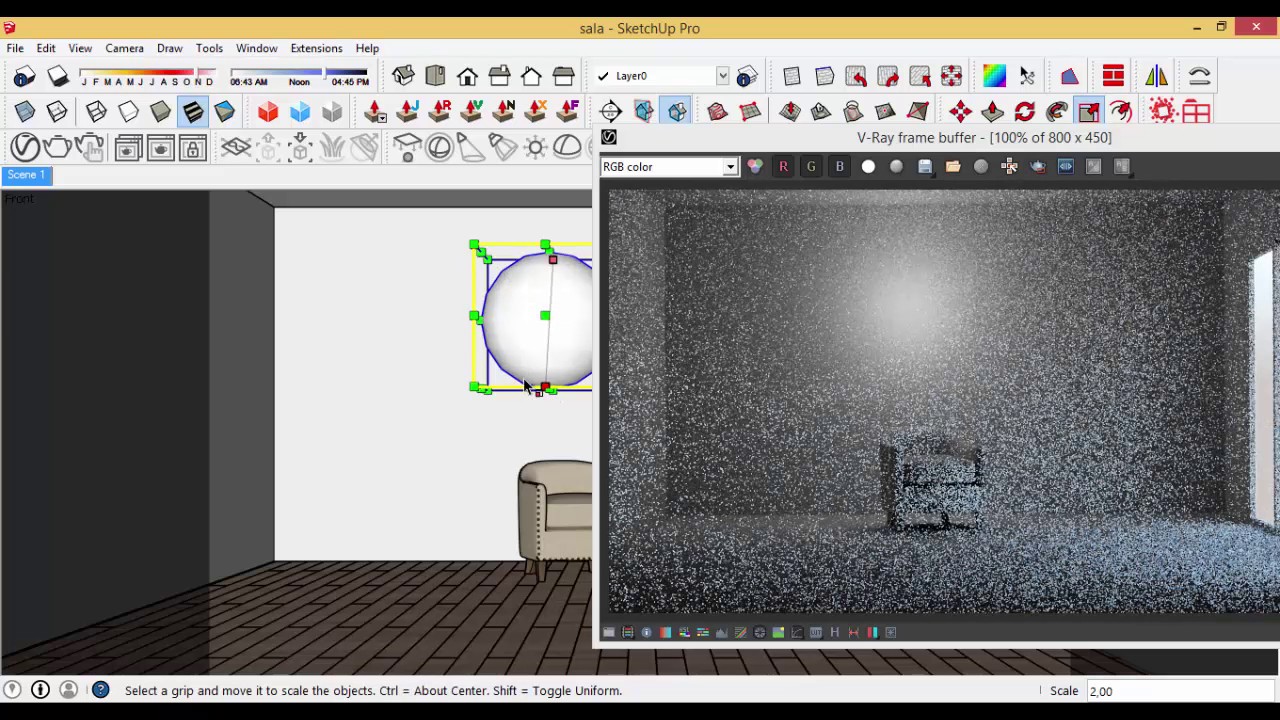Viewport: 1280px width, 720px height.
Task: Open the Camera menu
Action: coord(124,48)
